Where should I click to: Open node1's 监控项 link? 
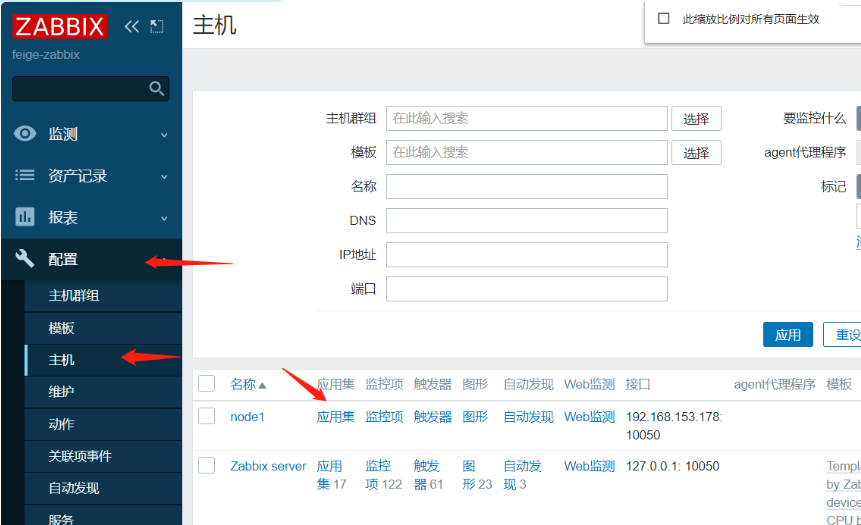coord(384,417)
